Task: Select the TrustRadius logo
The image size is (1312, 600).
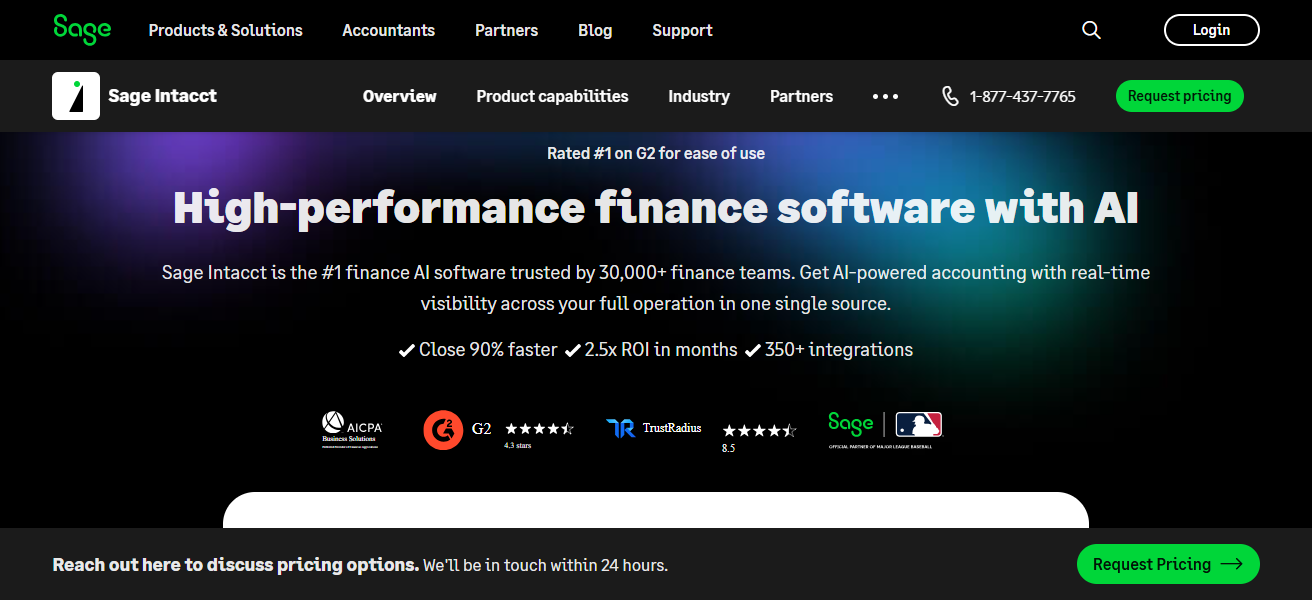Action: click(x=654, y=427)
